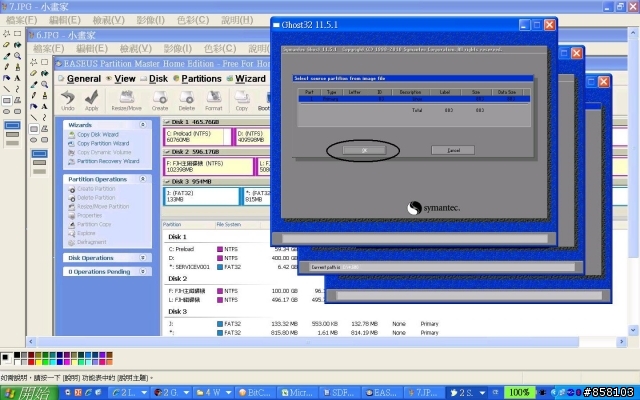This screenshot has height=400, width=640.
Task: Select the Polygon tool in 7.JPG toolbox
Action: pos(18,100)
